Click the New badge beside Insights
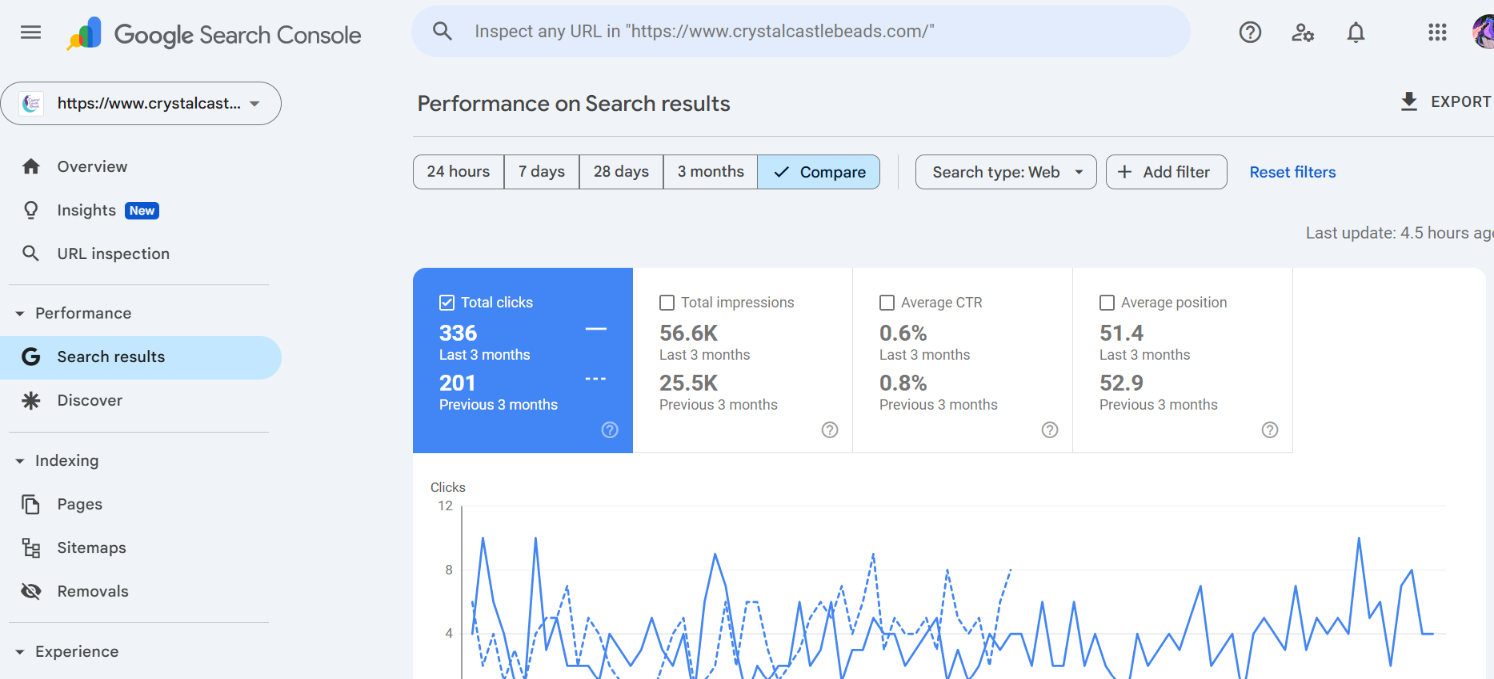The height and width of the screenshot is (679, 1494). point(142,210)
